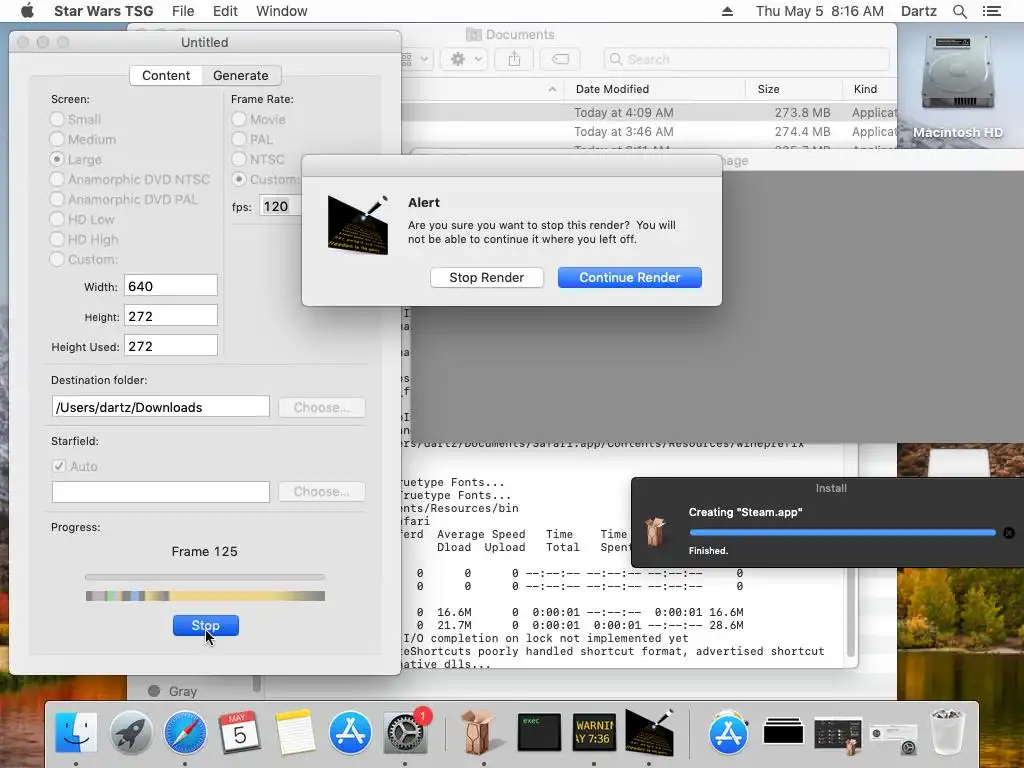Open Calendar dock icon showing May 5
Screen dimensions: 1024x768
point(239,733)
